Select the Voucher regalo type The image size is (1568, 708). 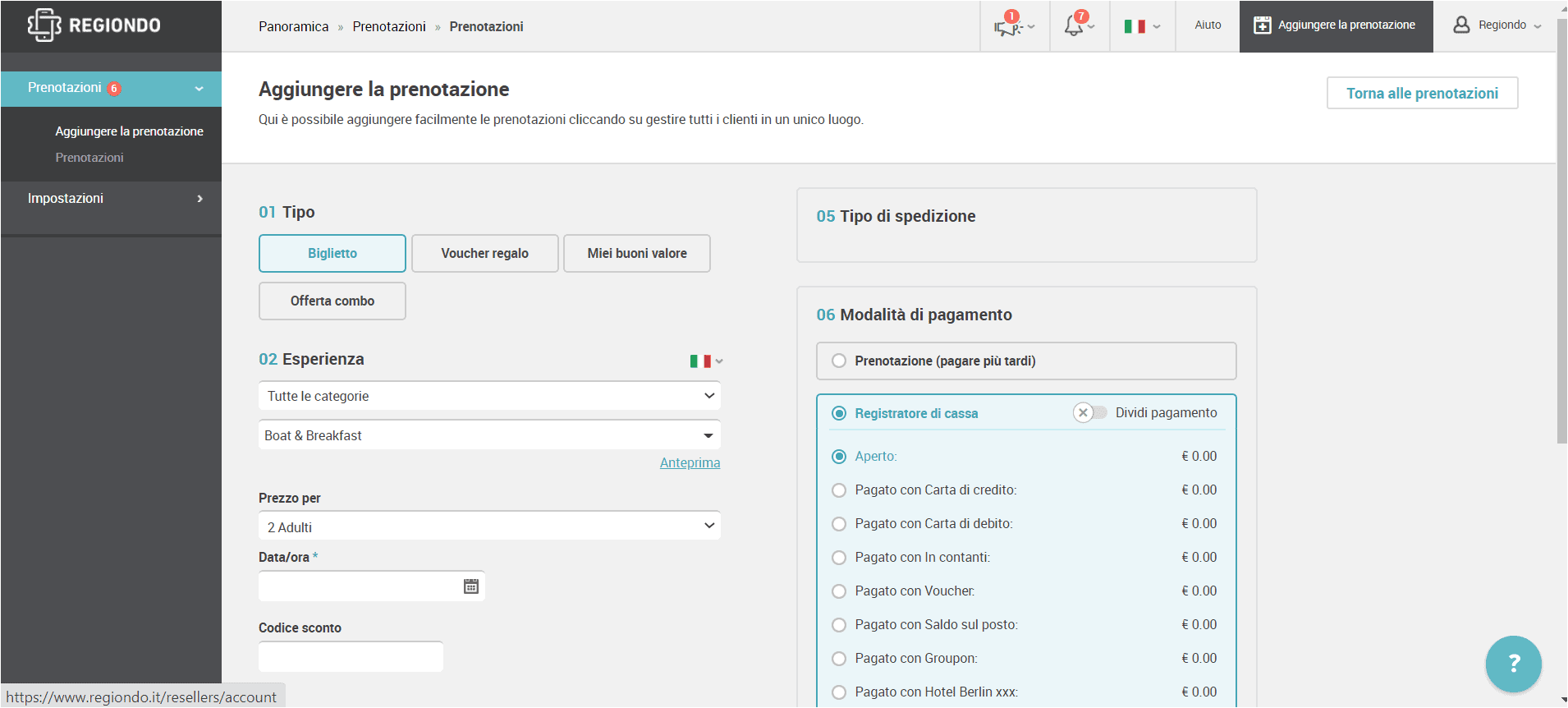click(x=485, y=253)
